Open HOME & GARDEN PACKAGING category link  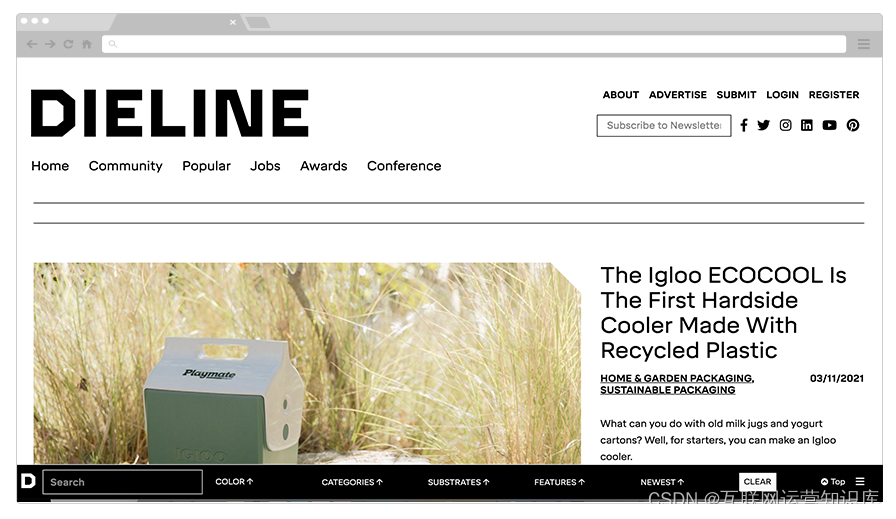coord(677,378)
